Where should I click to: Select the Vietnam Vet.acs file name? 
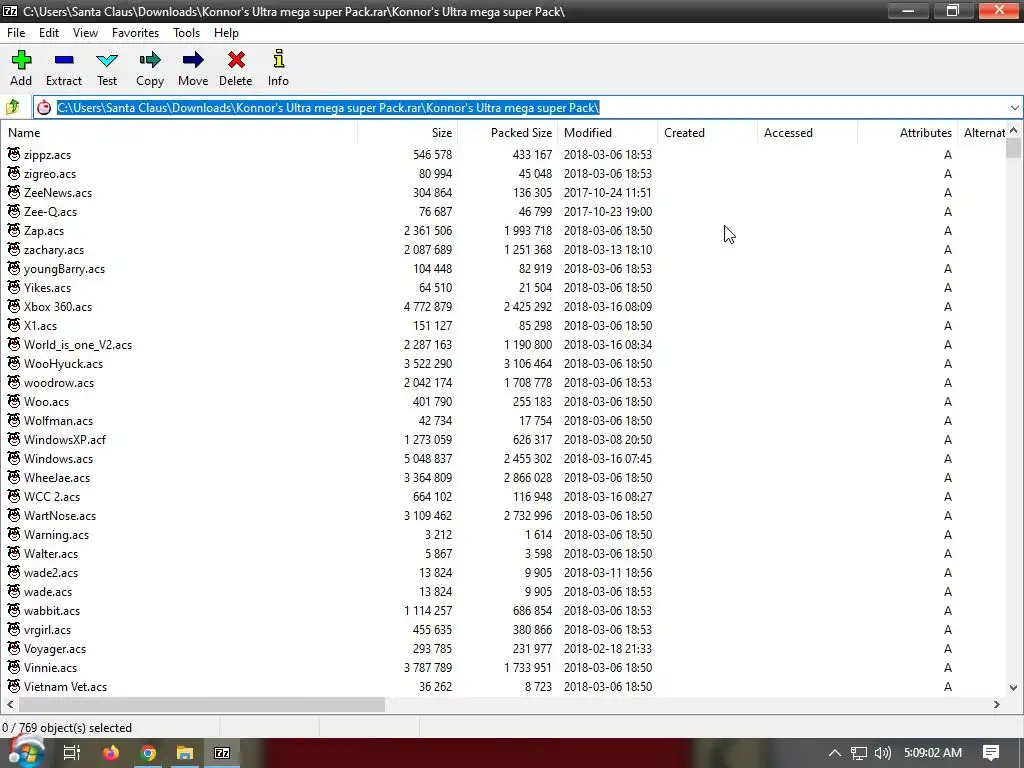(65, 686)
